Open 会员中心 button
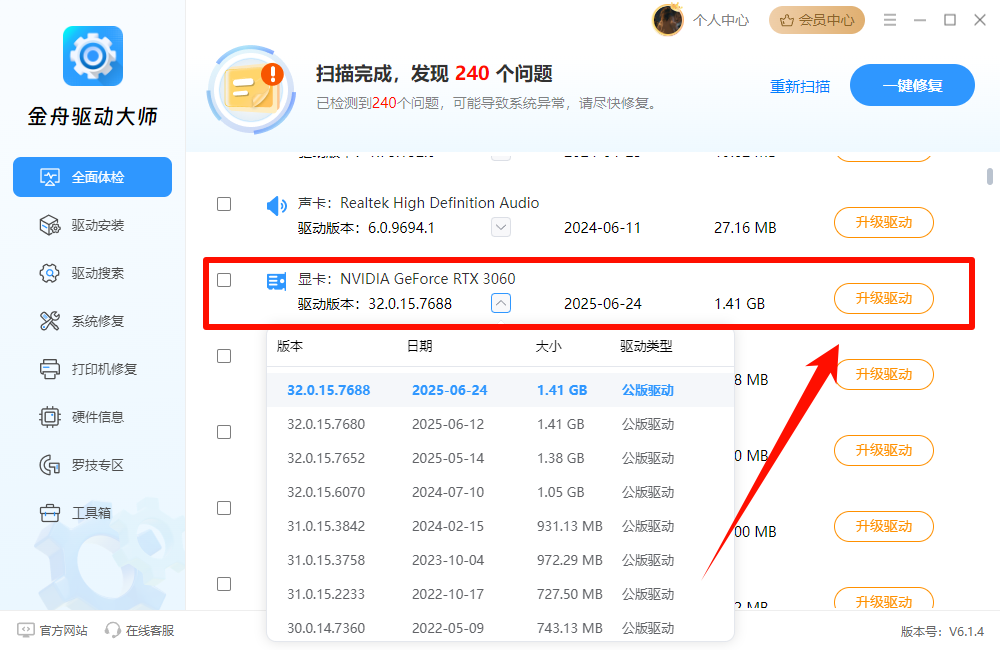 [x=817, y=20]
